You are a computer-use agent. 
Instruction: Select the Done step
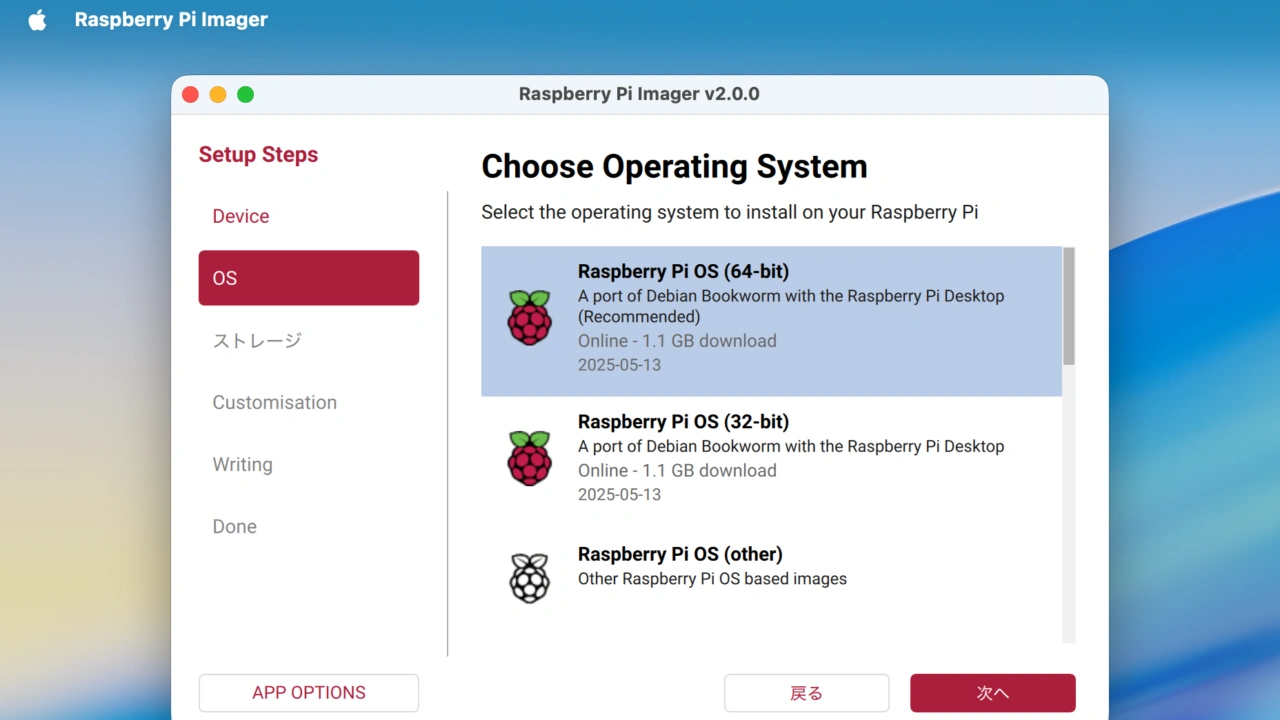[234, 526]
